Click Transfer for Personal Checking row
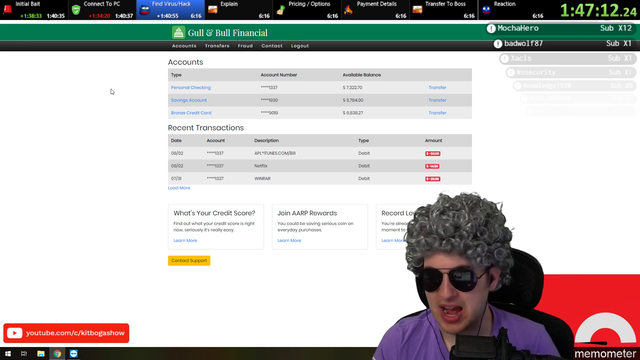Viewport: 640px width, 360px height. (x=437, y=88)
